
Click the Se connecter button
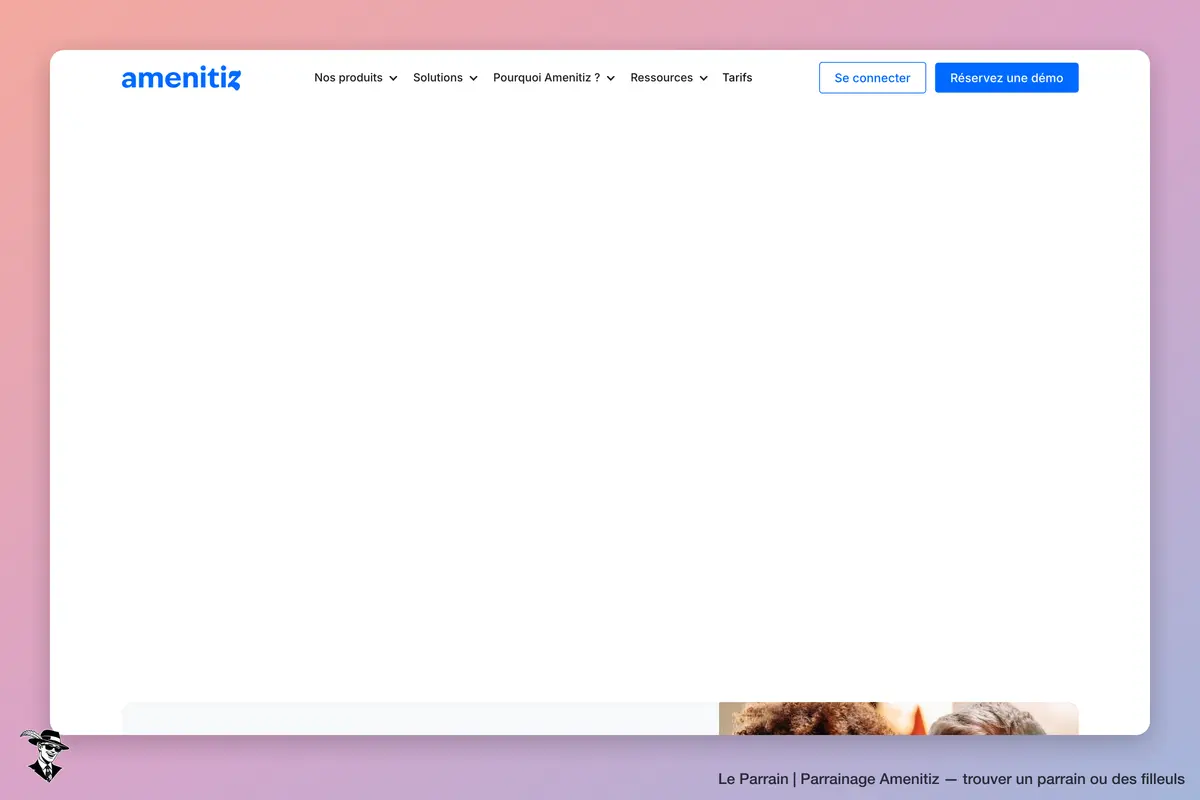[872, 78]
